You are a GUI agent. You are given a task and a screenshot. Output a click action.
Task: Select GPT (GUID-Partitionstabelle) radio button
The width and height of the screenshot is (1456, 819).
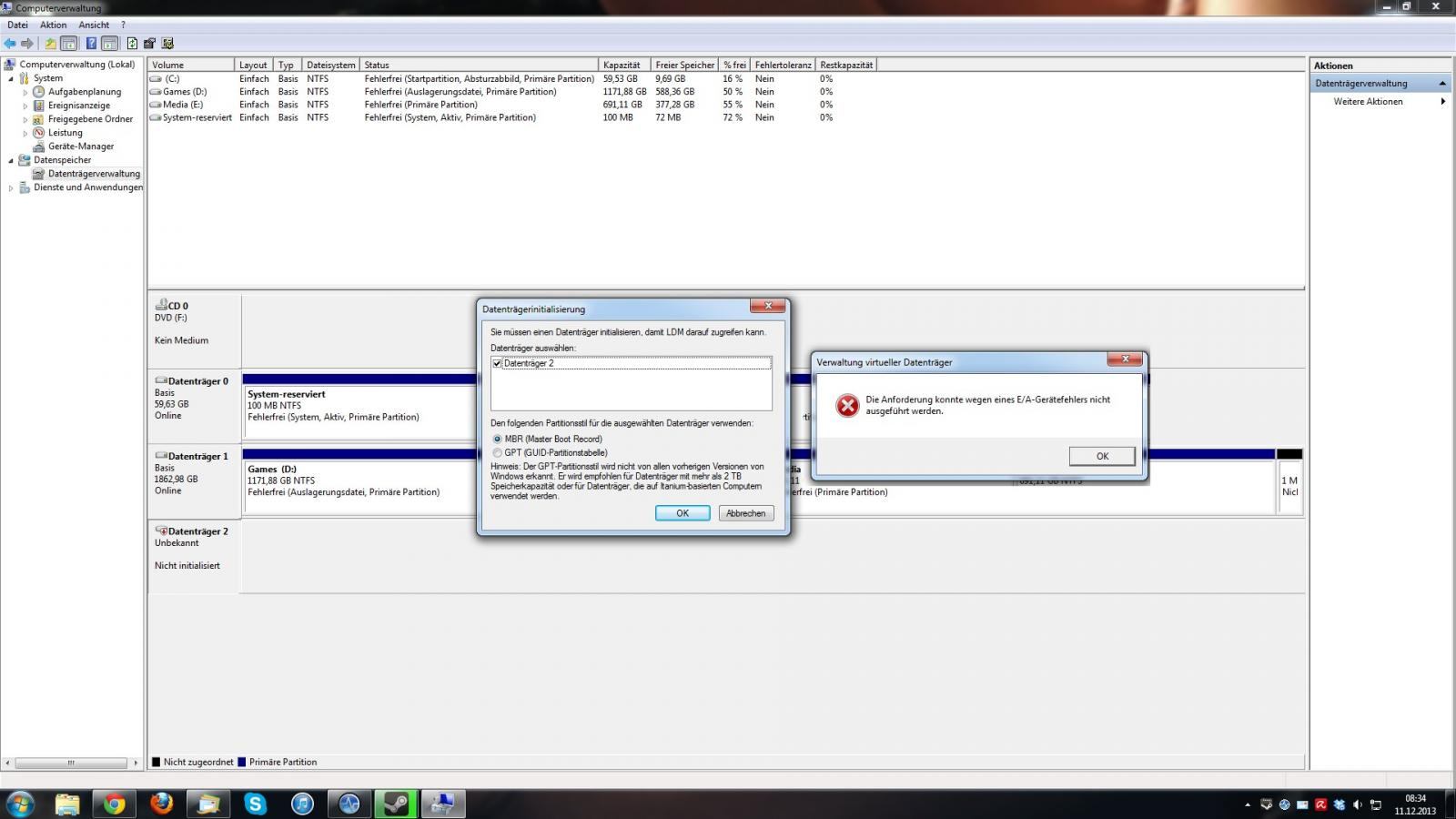pyautogui.click(x=497, y=452)
